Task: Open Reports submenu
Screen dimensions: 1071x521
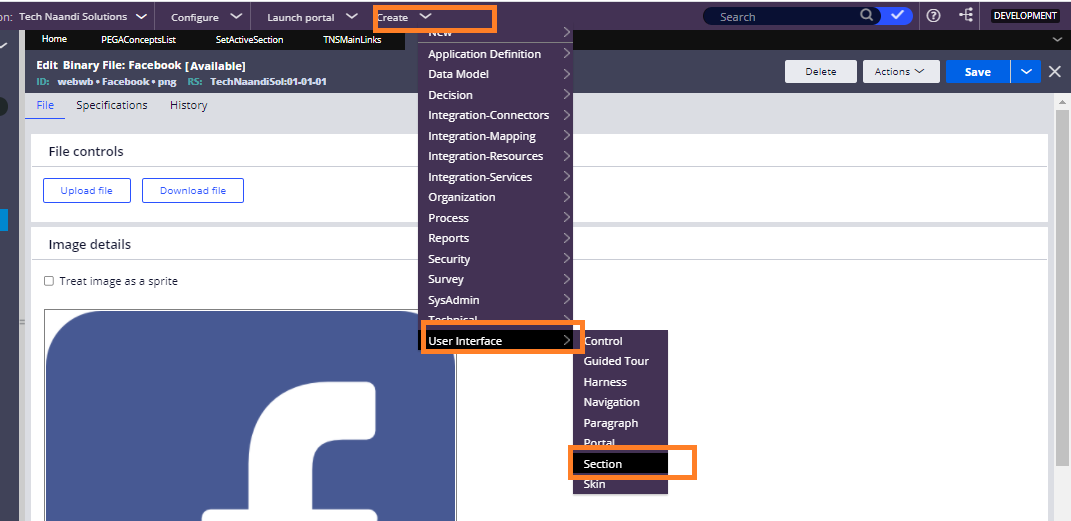Action: tap(495, 238)
